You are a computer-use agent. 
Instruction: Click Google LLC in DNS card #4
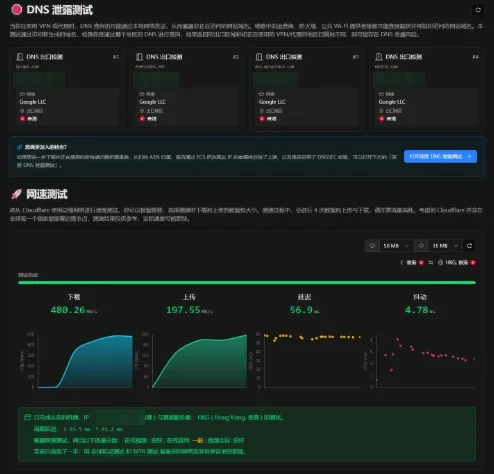(392, 102)
